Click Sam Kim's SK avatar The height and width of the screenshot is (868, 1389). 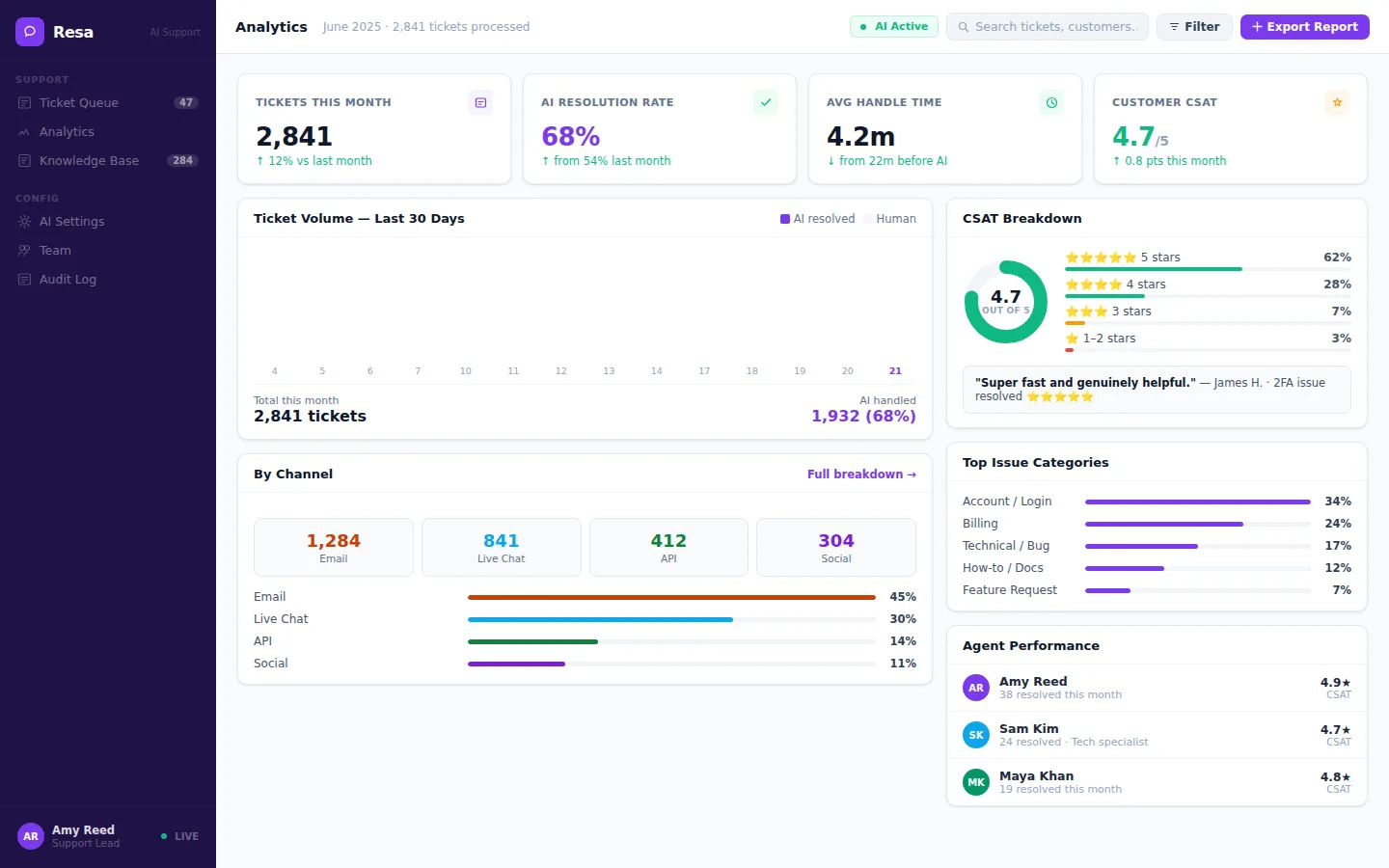976,735
